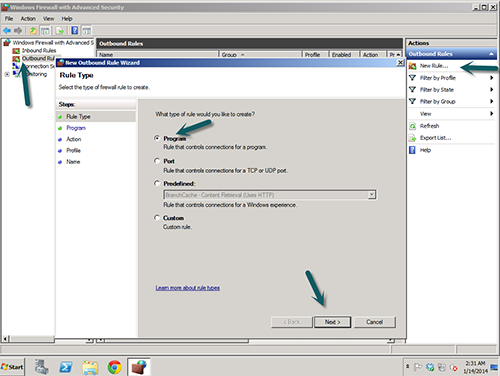Go to Program step in wizard
Screen dimensions: 500x376
click(x=76, y=128)
